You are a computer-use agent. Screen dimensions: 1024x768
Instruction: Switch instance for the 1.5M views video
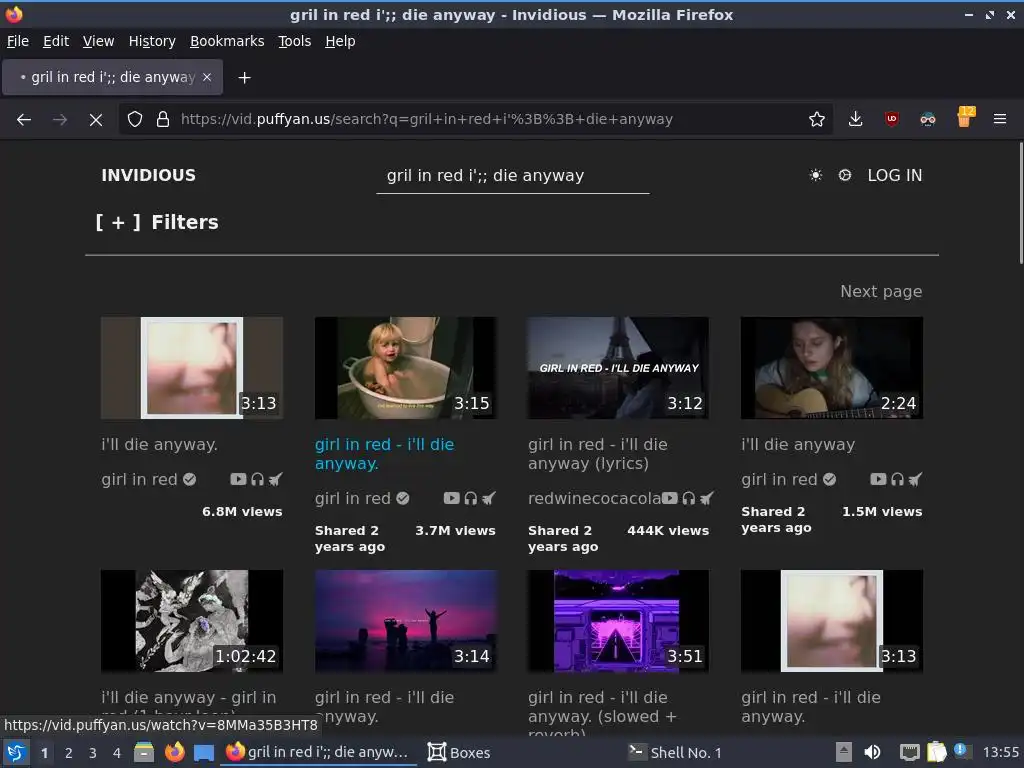tap(916, 479)
